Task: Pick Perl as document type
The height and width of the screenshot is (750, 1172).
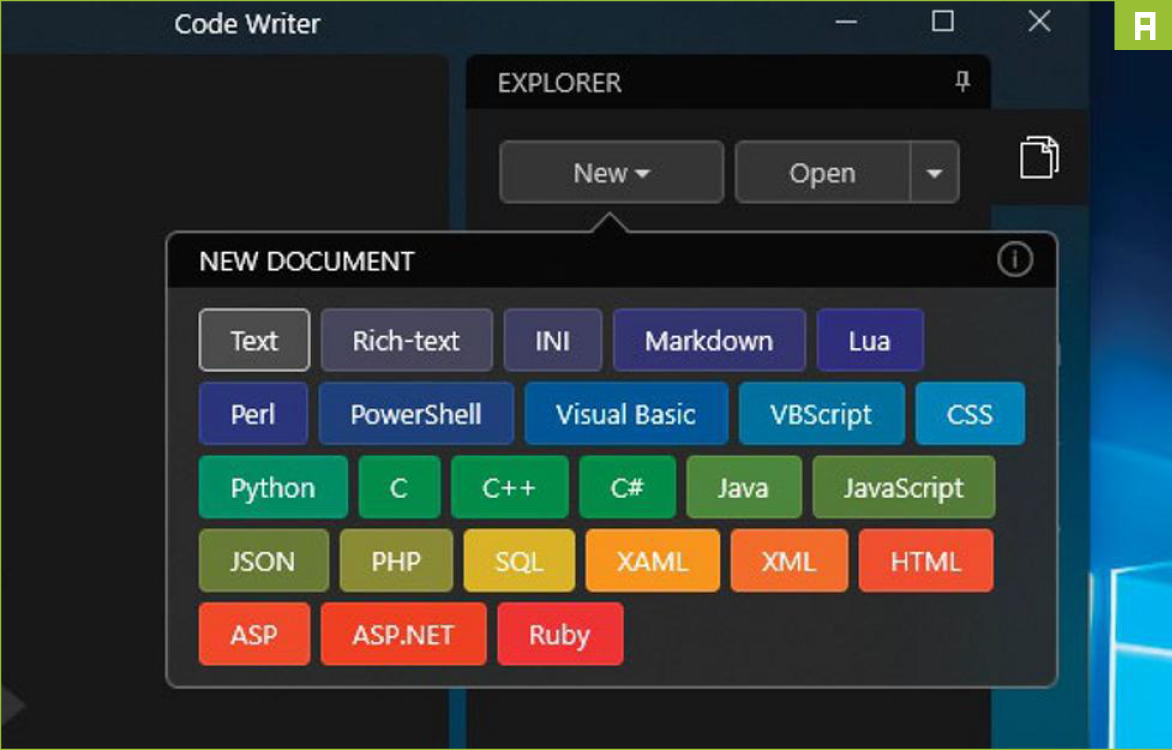Action: (253, 414)
